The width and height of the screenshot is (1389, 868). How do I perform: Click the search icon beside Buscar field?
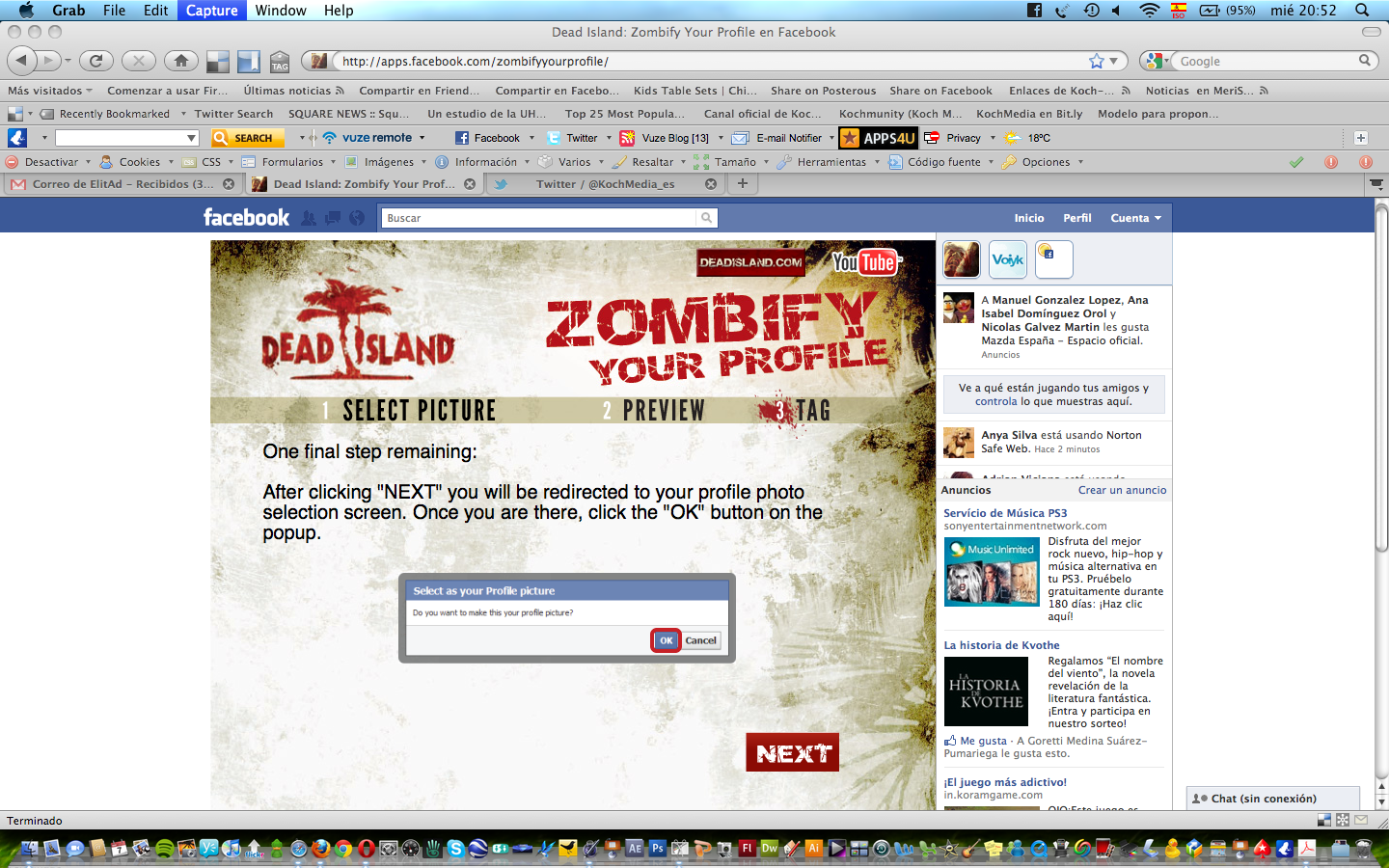click(x=707, y=218)
